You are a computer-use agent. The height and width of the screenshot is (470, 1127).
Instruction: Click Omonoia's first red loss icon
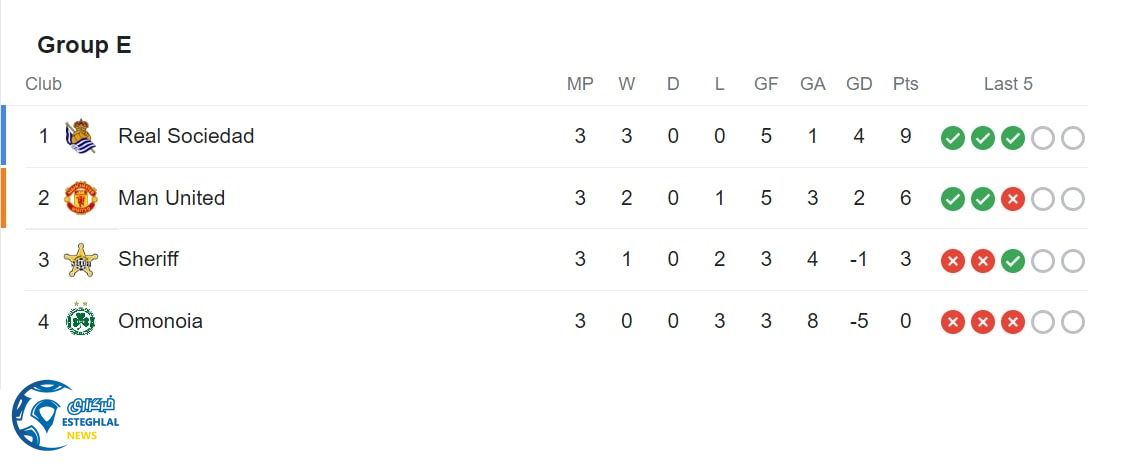(x=953, y=322)
